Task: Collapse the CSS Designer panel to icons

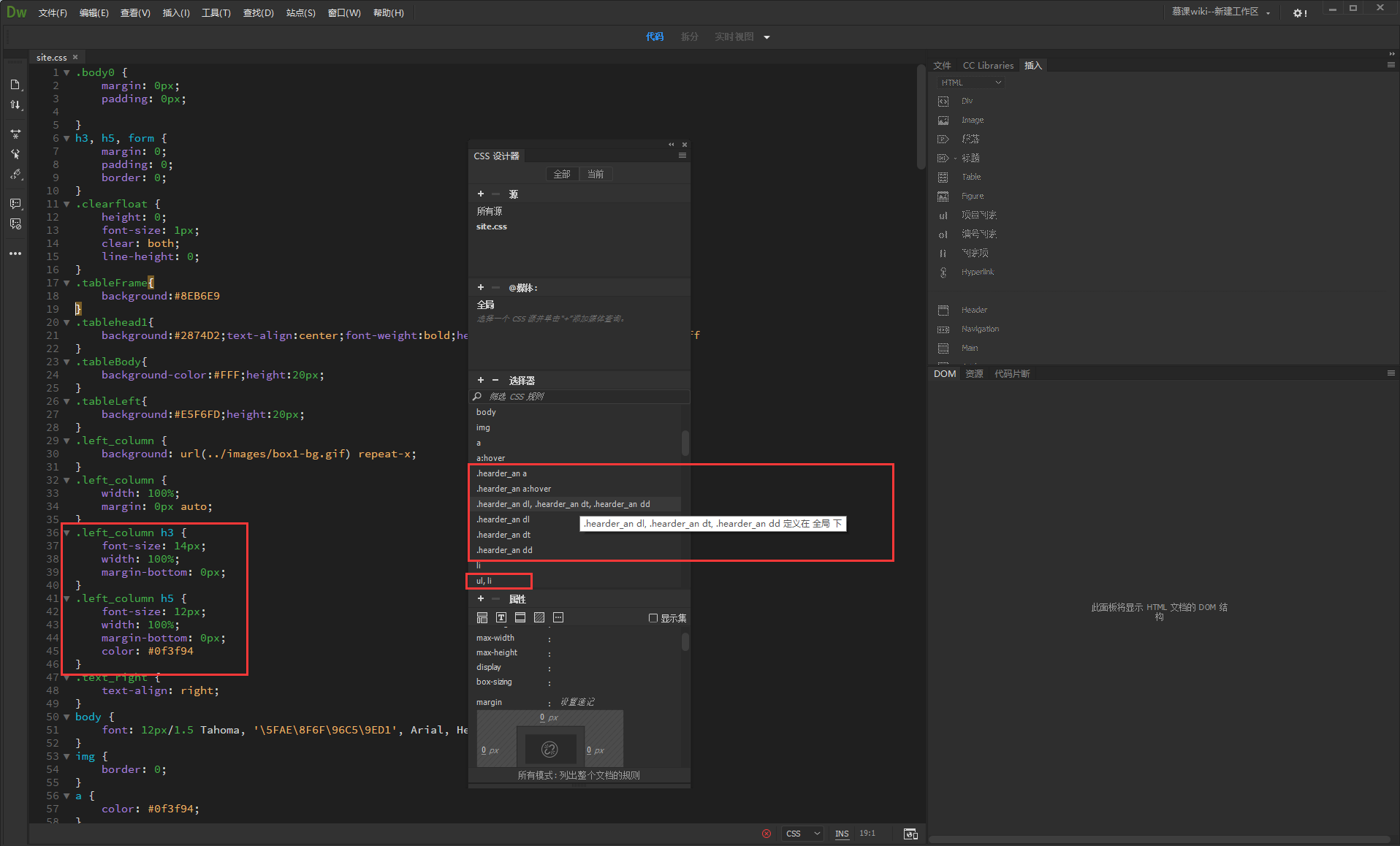Action: (672, 145)
